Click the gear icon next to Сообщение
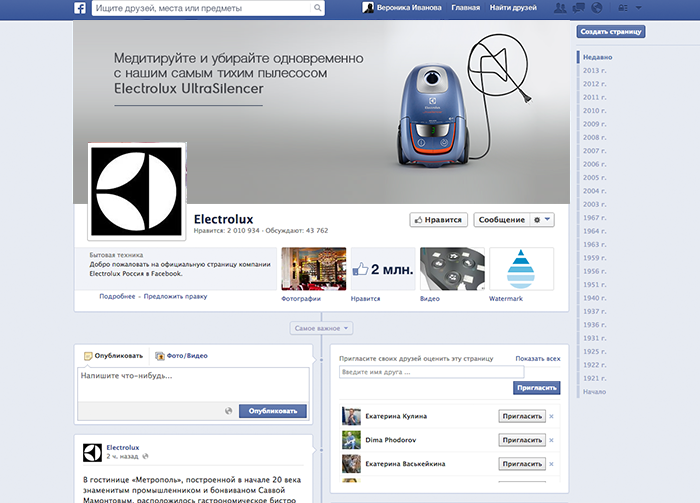 [537, 220]
